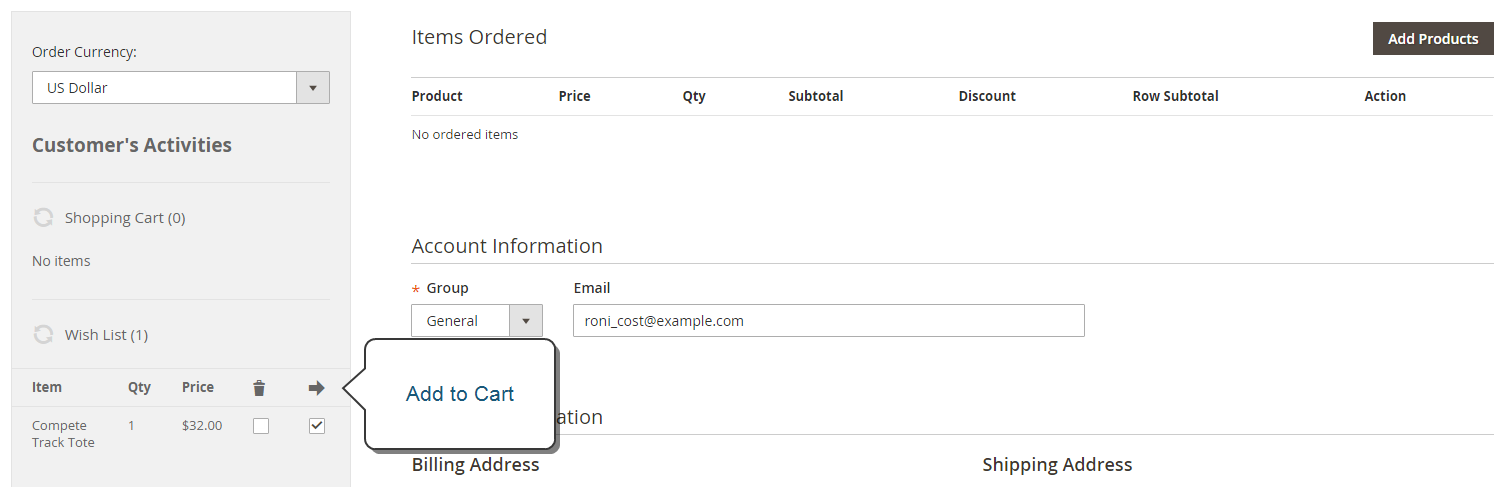
Task: Click the Add to Cart tooltip
Action: pyautogui.click(x=460, y=394)
